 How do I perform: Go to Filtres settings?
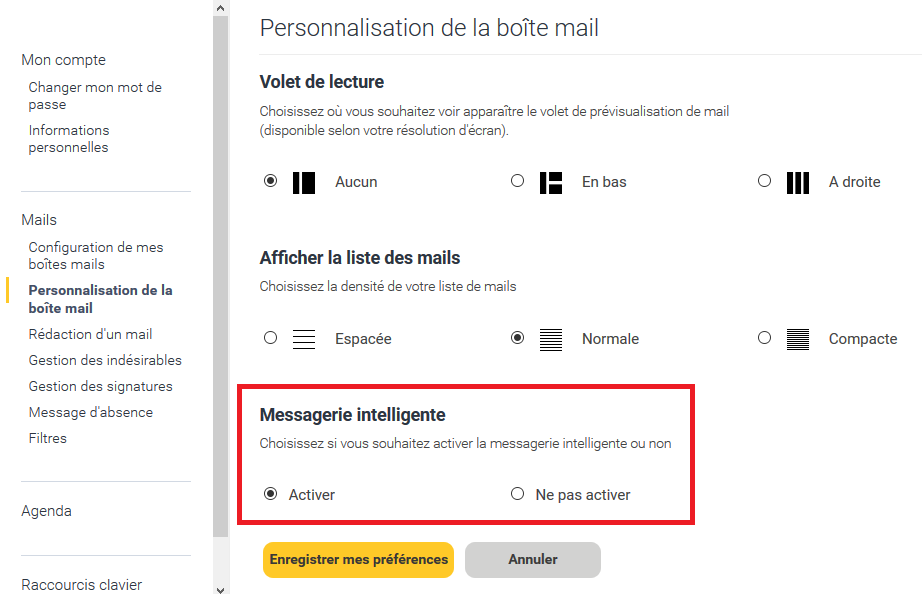[x=48, y=438]
